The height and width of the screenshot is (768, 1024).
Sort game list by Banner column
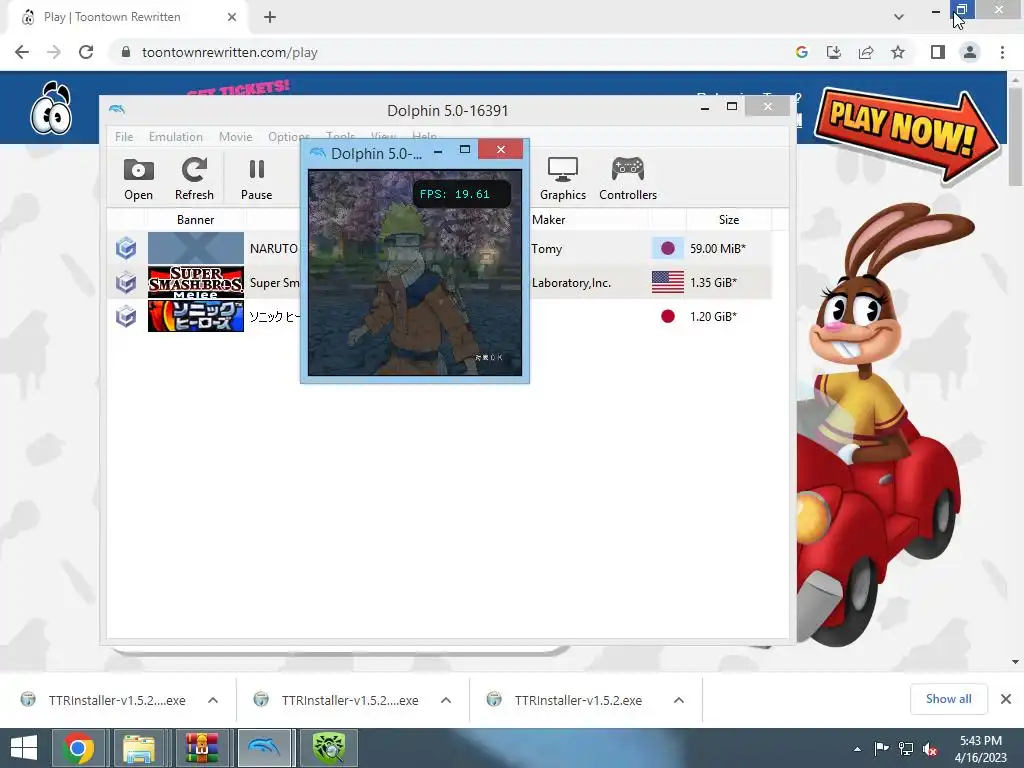click(x=195, y=219)
